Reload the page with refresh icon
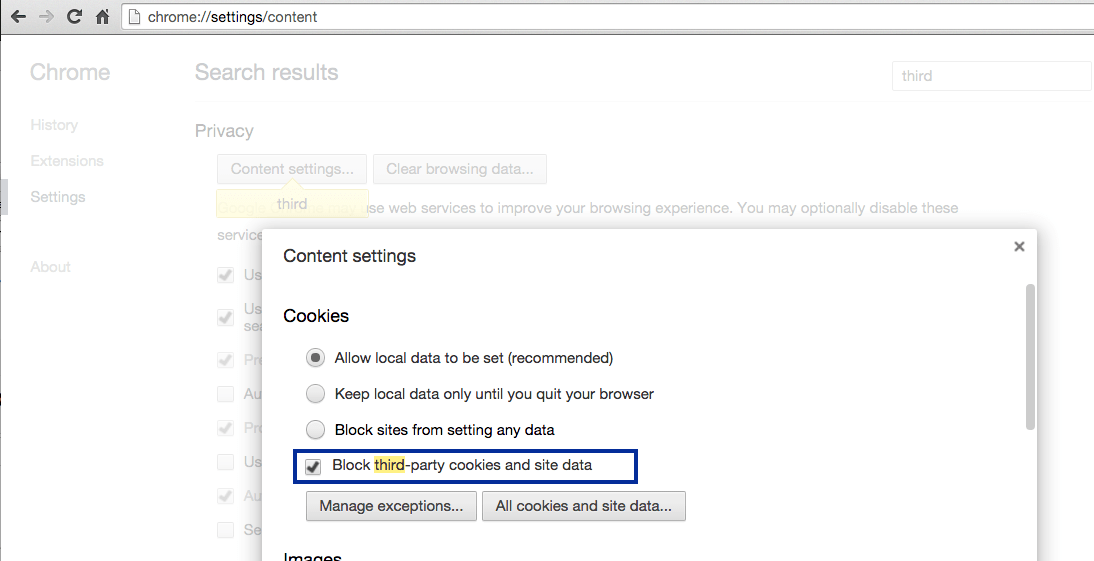Viewport: 1094px width, 561px height. point(74,17)
